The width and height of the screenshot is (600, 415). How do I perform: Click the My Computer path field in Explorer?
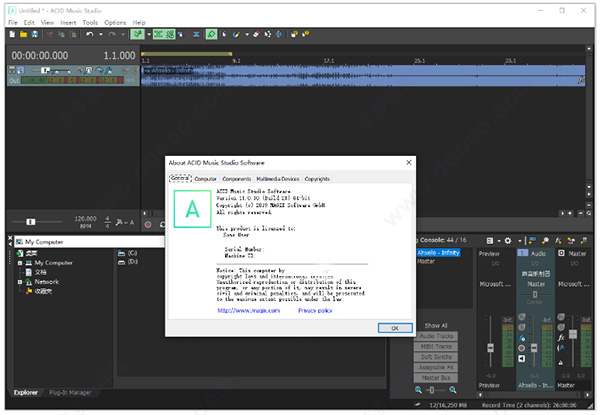[89, 242]
